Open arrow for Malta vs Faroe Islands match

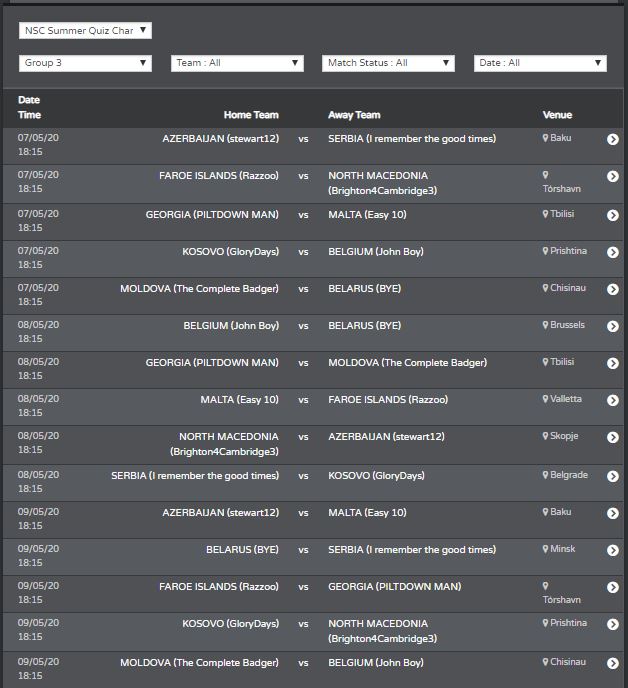pyautogui.click(x=613, y=400)
